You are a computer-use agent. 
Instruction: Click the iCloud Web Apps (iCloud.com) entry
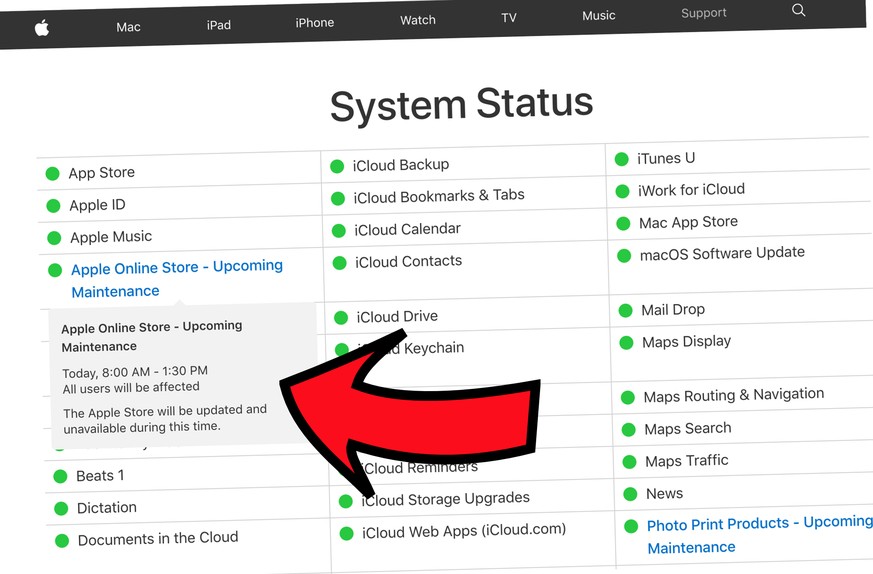pyautogui.click(x=463, y=530)
